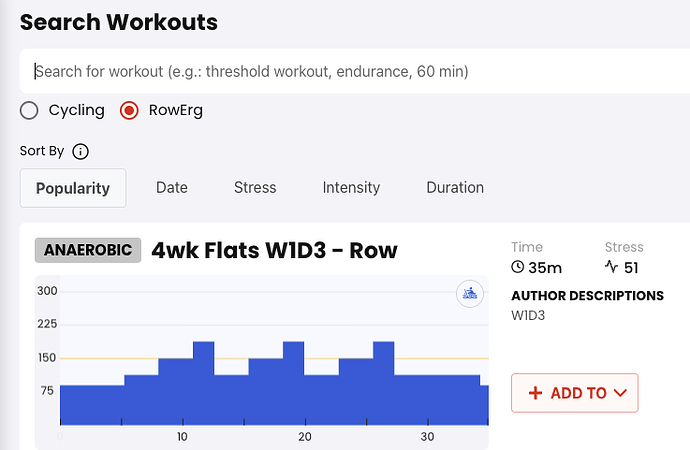Switch sorting to Intensity

351,188
